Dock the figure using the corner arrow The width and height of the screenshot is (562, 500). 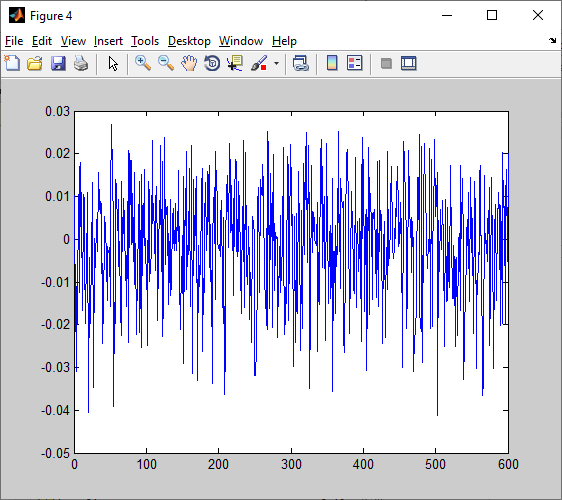click(552, 41)
